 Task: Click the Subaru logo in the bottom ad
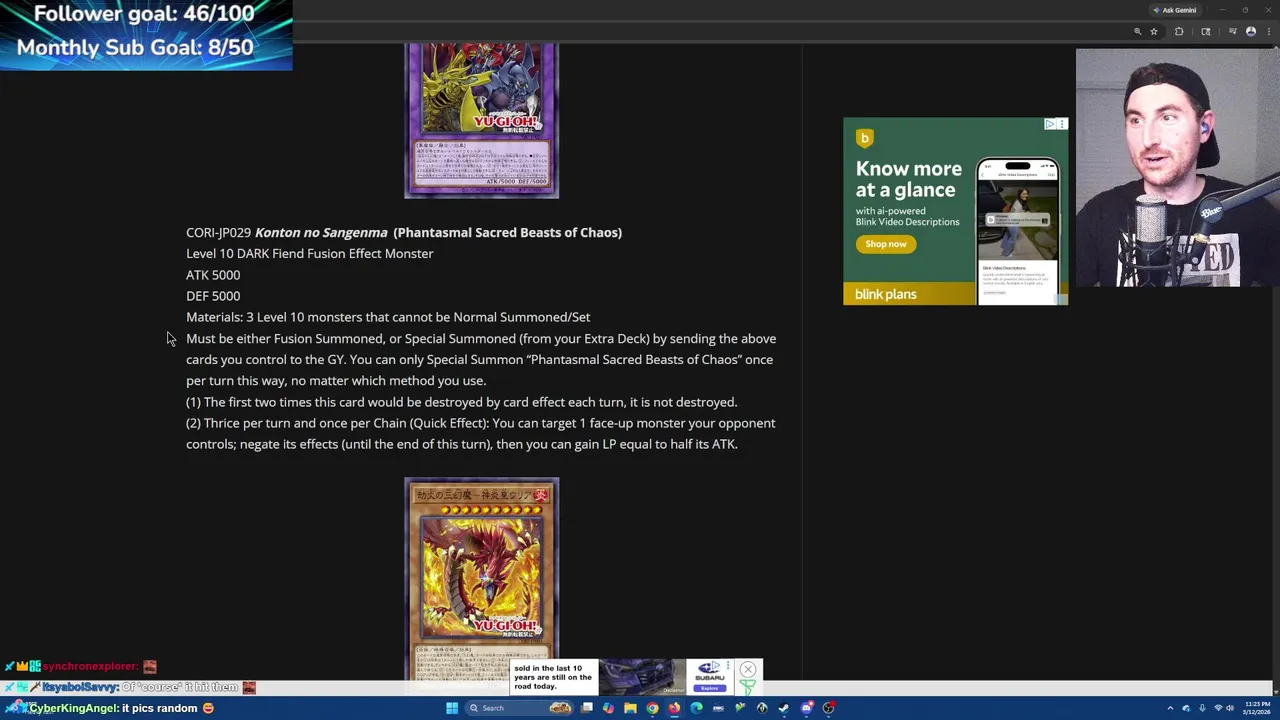click(x=709, y=670)
